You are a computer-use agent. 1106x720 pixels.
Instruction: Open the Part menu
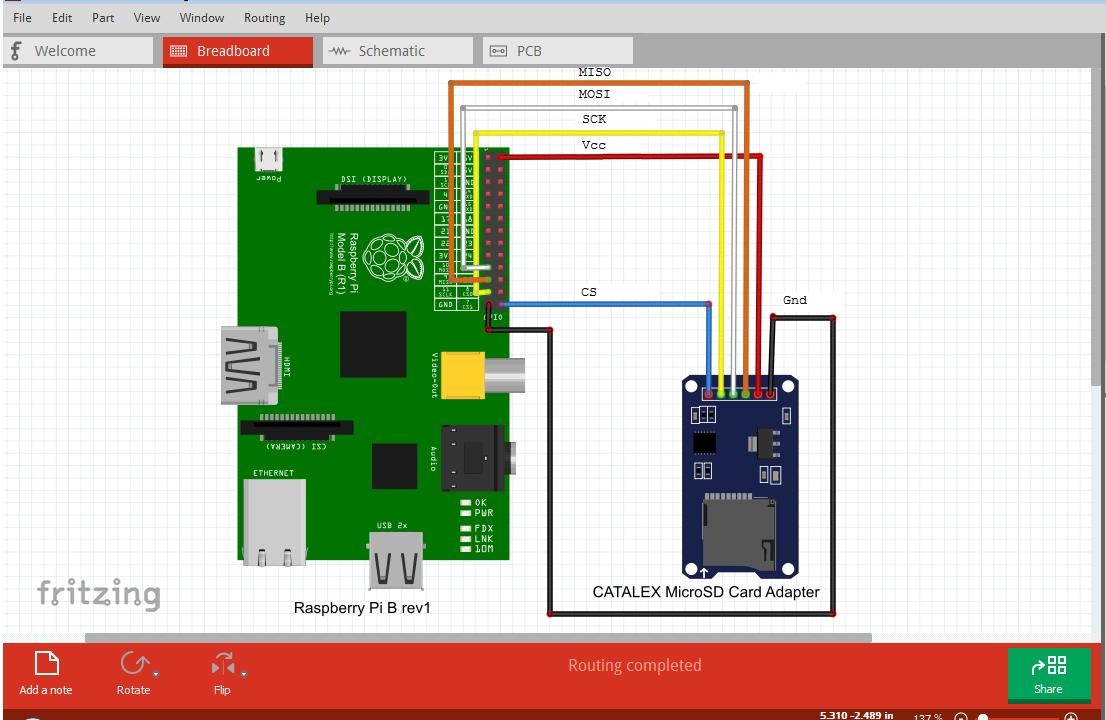click(102, 17)
